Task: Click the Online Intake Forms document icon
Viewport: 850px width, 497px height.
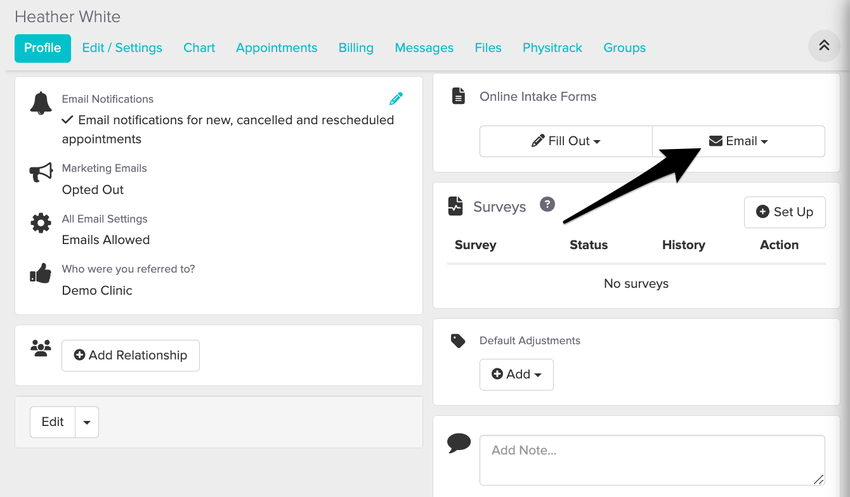Action: [459, 96]
